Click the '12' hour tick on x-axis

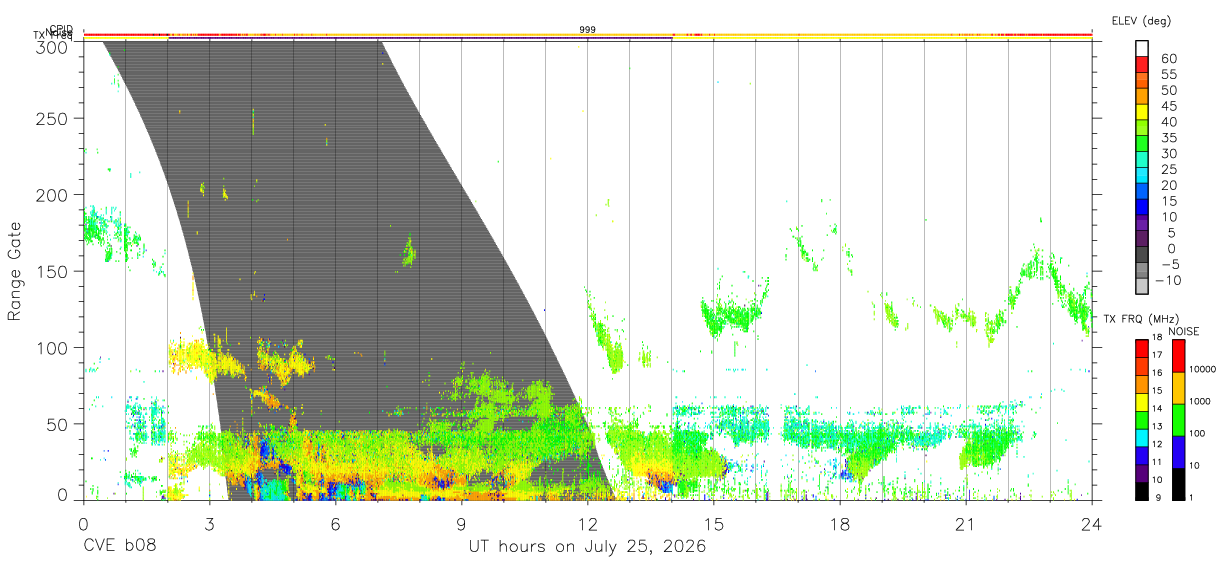tap(588, 524)
